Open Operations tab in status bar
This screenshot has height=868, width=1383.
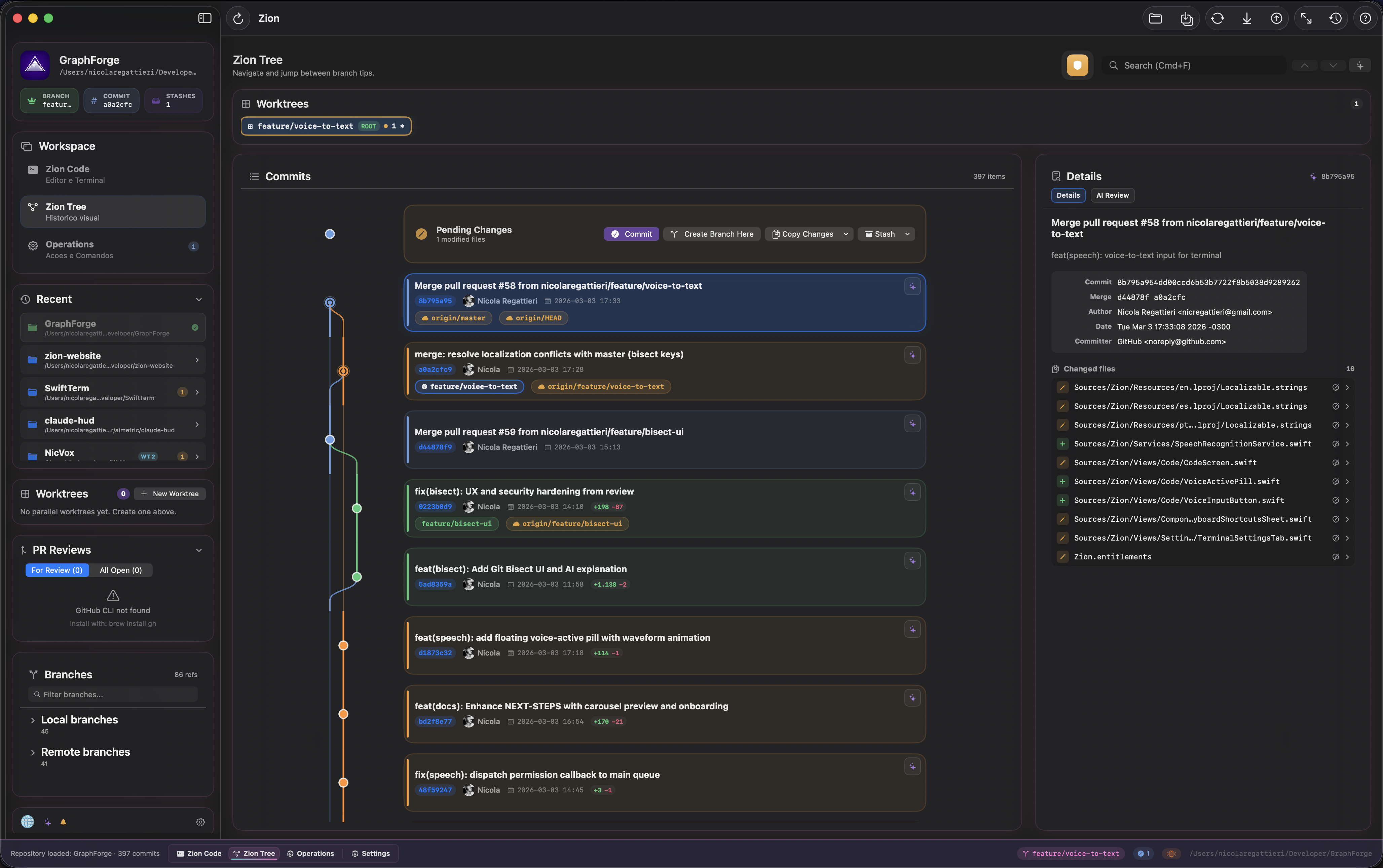[310, 854]
